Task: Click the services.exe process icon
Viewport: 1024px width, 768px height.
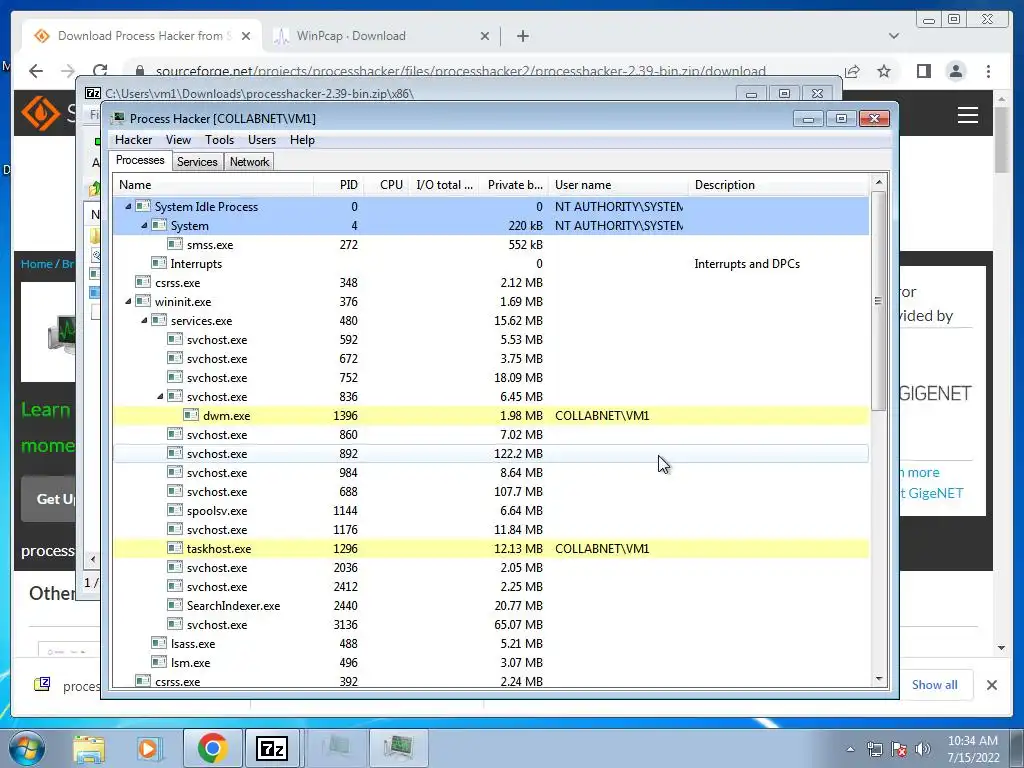Action: click(x=159, y=320)
